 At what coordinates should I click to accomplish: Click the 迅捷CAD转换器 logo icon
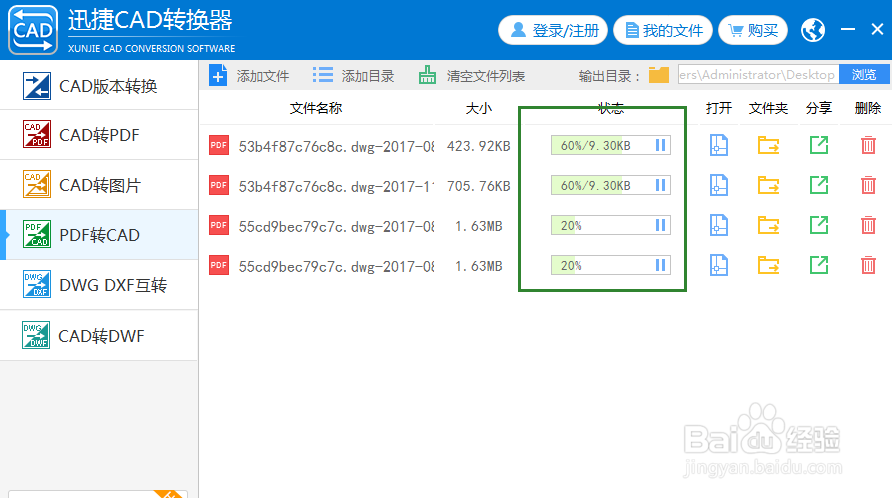(32, 30)
